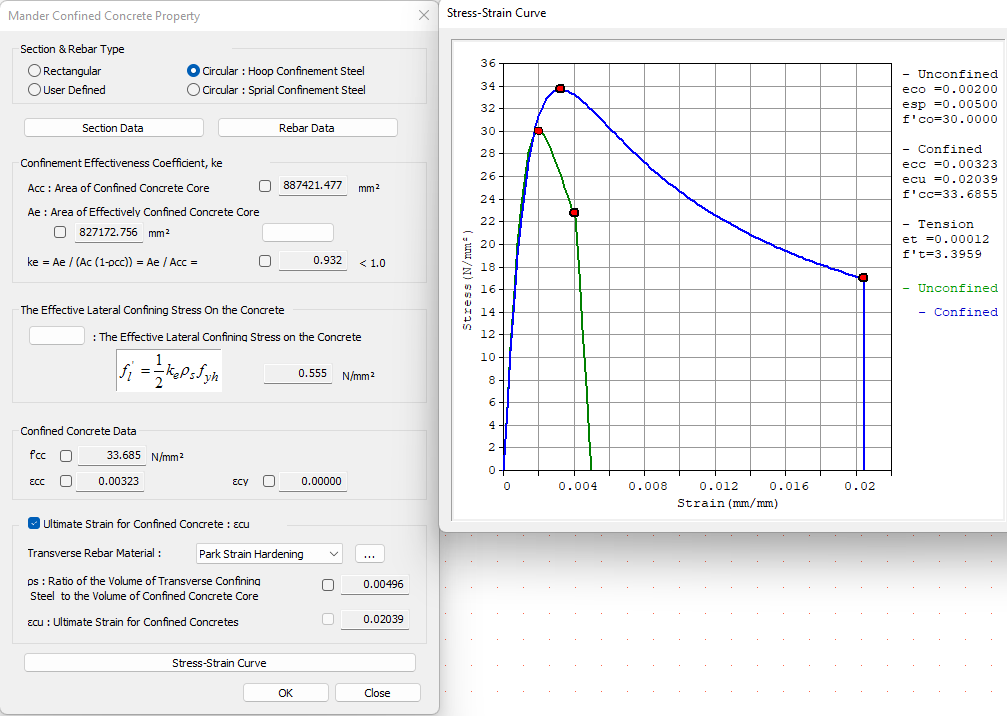Enable the ρs volume ratio checkbox
Viewport: 1007px width, 716px height.
point(328,585)
